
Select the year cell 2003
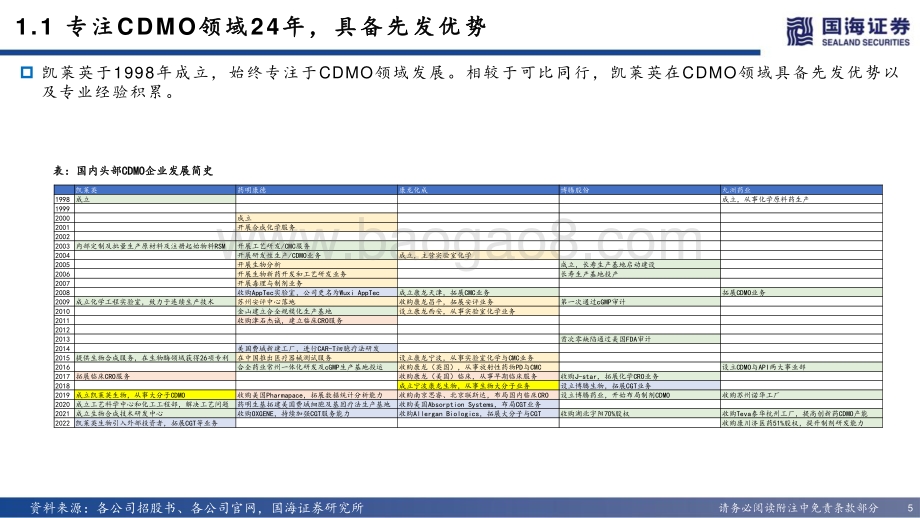[x=63, y=246]
